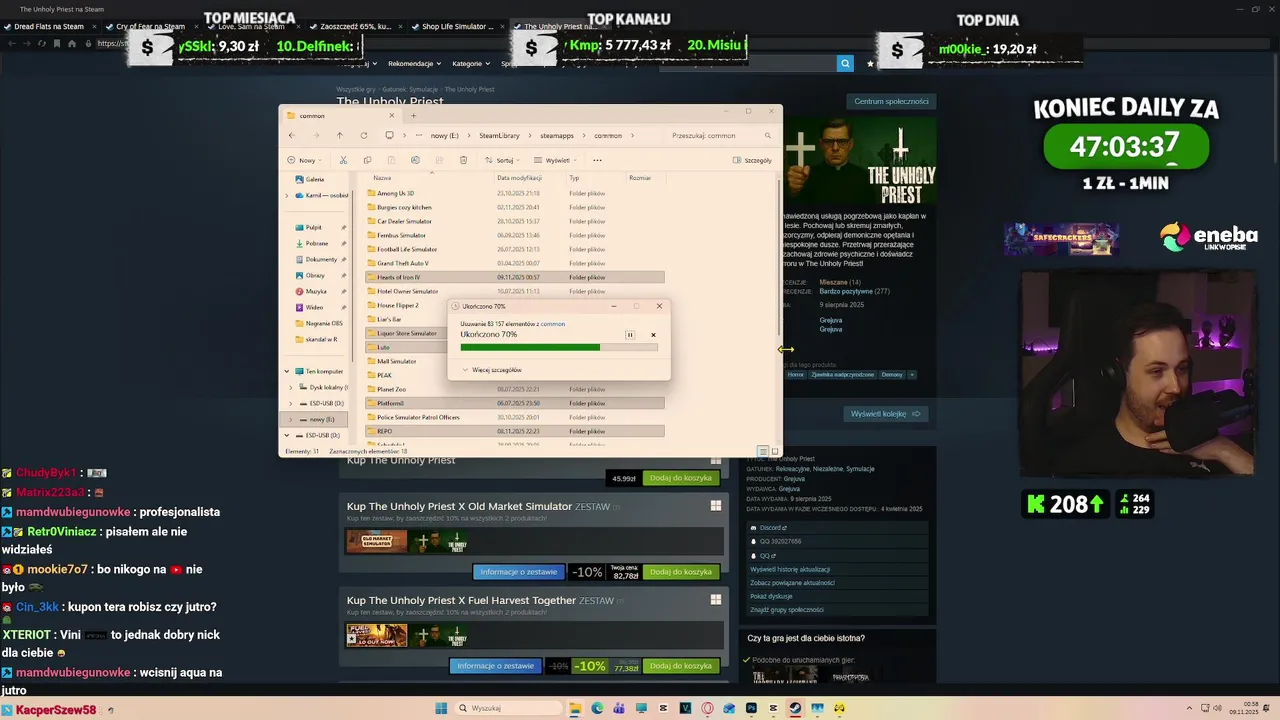Open the three-dots more options menu
The height and width of the screenshot is (720, 1280).
point(597,160)
